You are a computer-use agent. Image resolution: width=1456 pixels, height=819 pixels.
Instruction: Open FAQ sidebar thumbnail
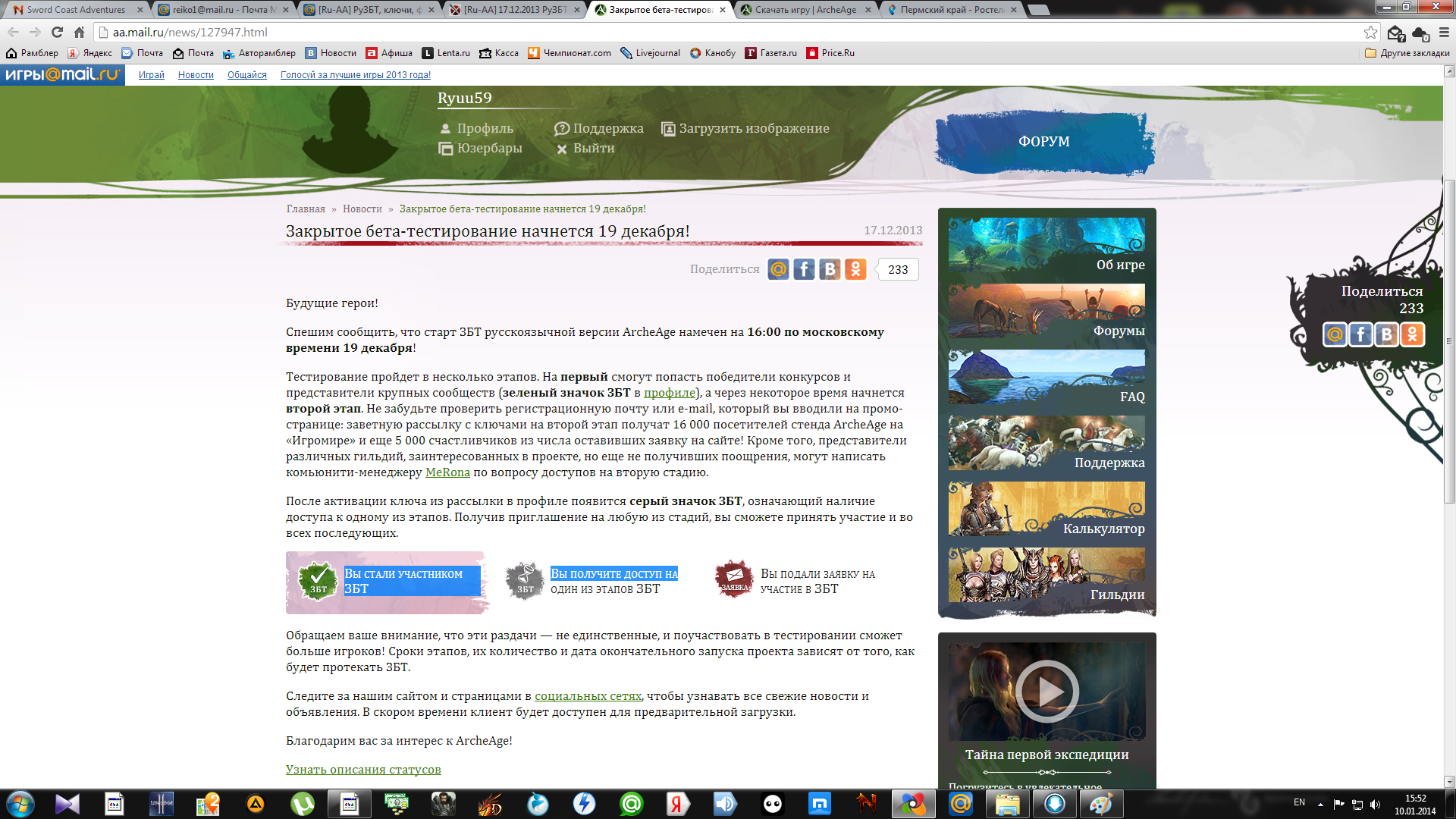pyautogui.click(x=1046, y=378)
